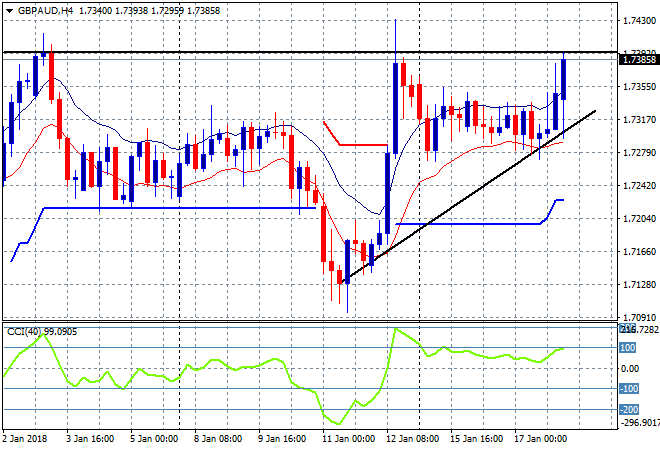Click the 1.73170 price scale value
This screenshot has height=450, width=660.
[x=639, y=120]
